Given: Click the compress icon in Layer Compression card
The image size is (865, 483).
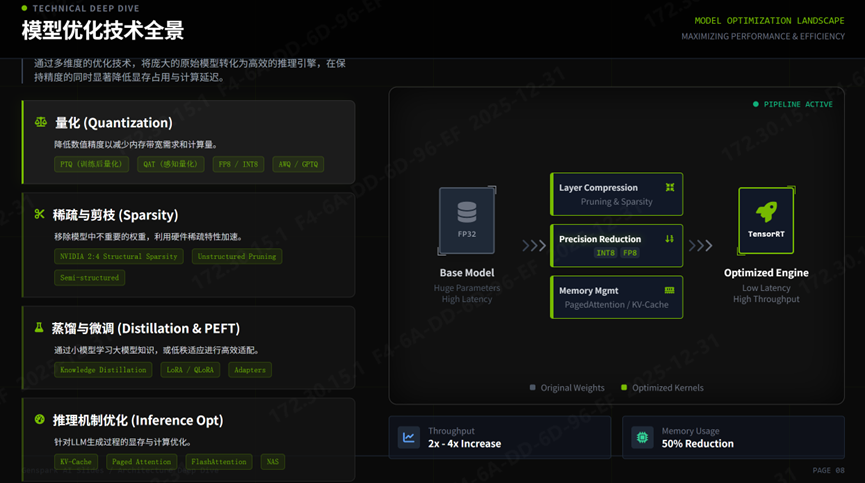Looking at the screenshot, I should (670, 187).
